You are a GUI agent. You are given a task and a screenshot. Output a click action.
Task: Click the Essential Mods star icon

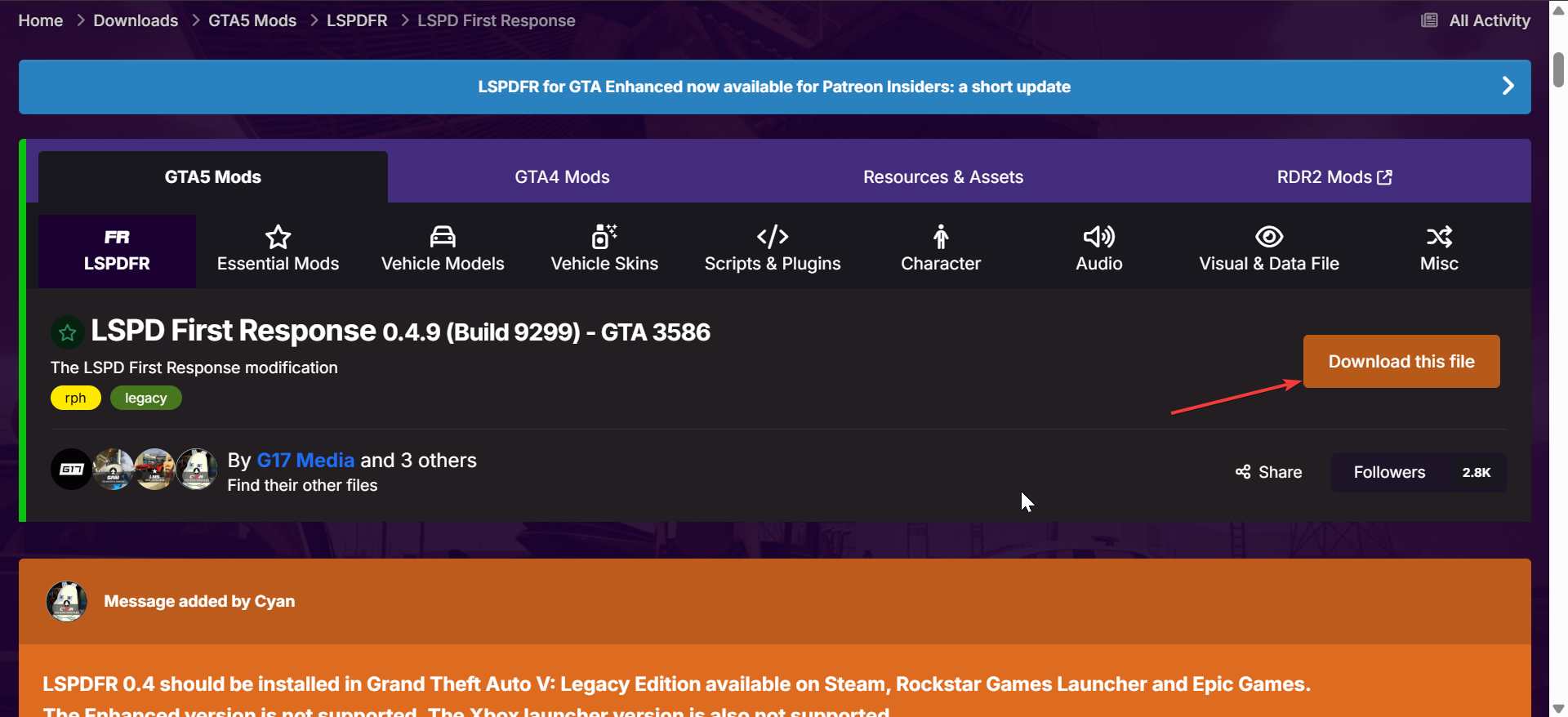point(278,237)
